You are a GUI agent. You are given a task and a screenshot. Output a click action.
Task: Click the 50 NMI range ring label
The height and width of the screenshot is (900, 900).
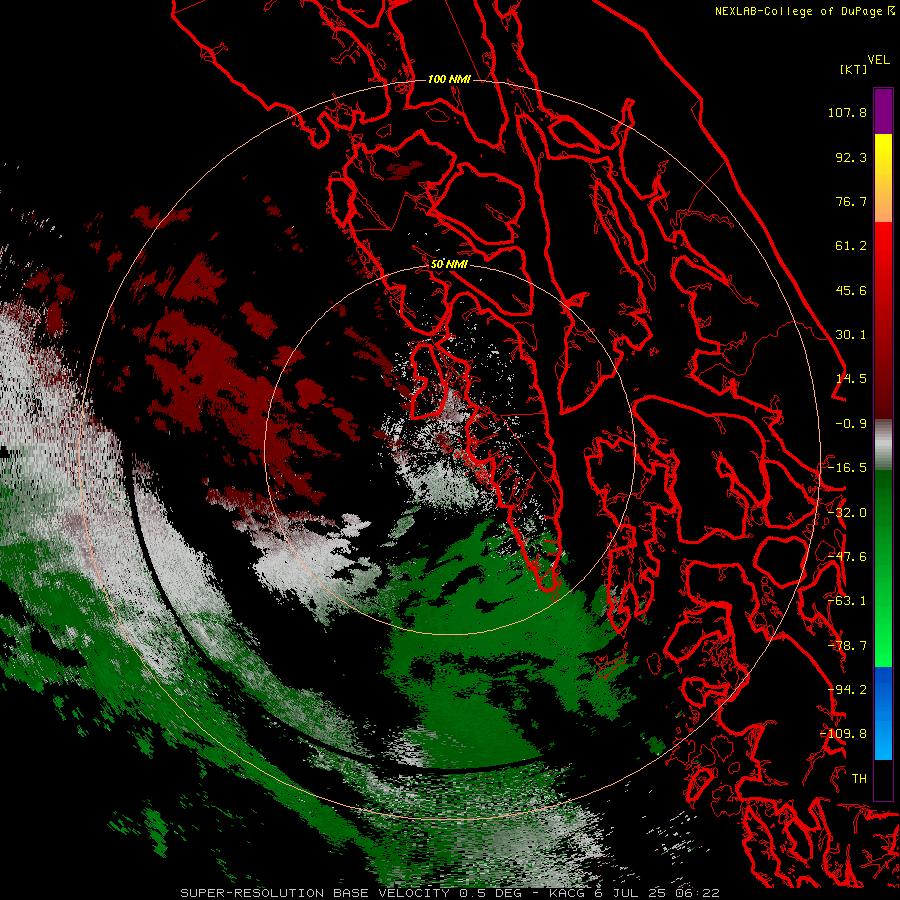449,264
